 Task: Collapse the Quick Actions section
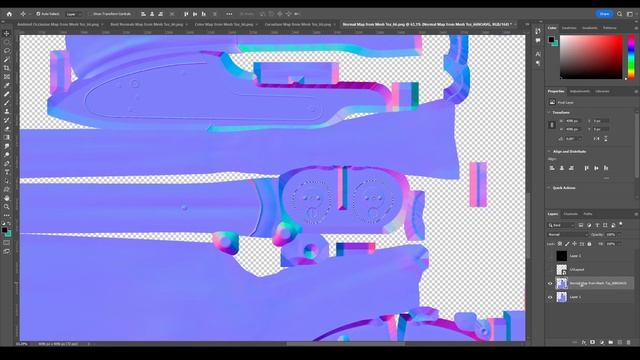tap(549, 188)
